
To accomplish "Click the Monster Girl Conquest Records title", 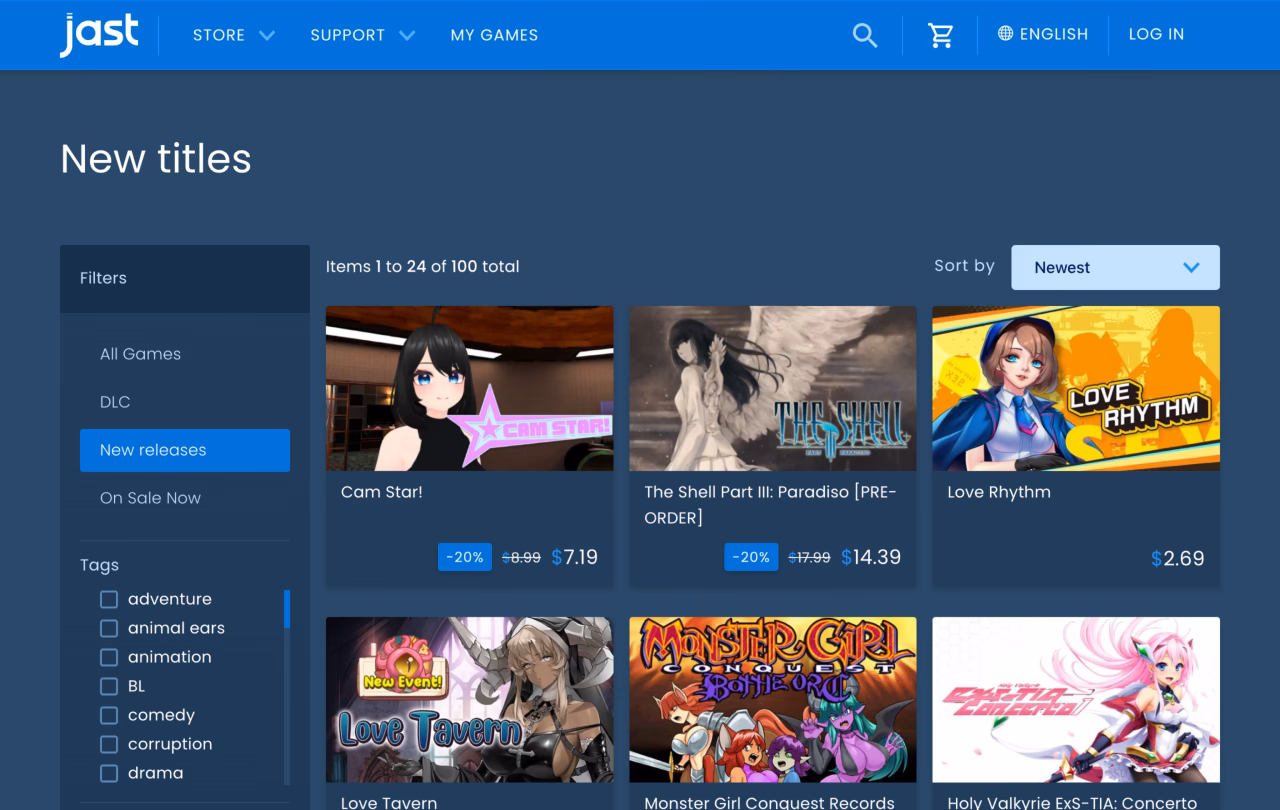I will tap(769, 802).
